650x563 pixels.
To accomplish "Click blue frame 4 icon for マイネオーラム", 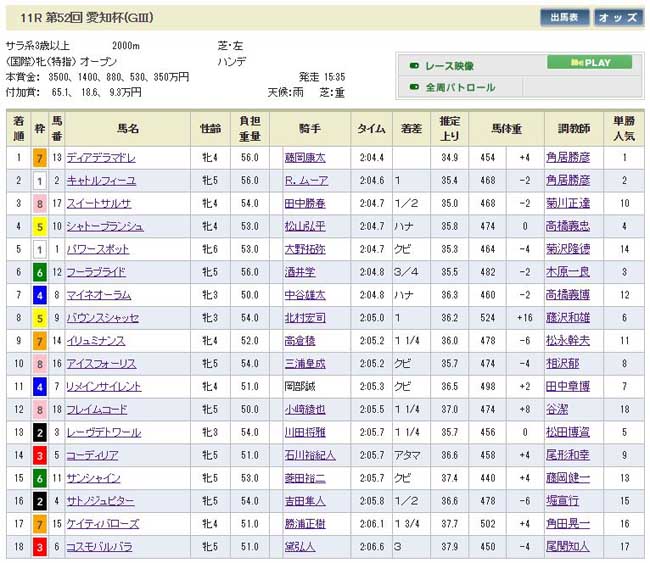I will 39,296.
